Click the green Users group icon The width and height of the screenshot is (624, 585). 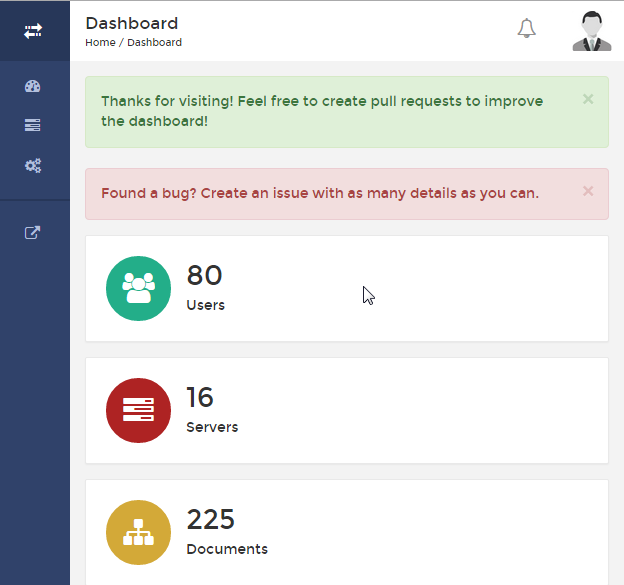138,289
